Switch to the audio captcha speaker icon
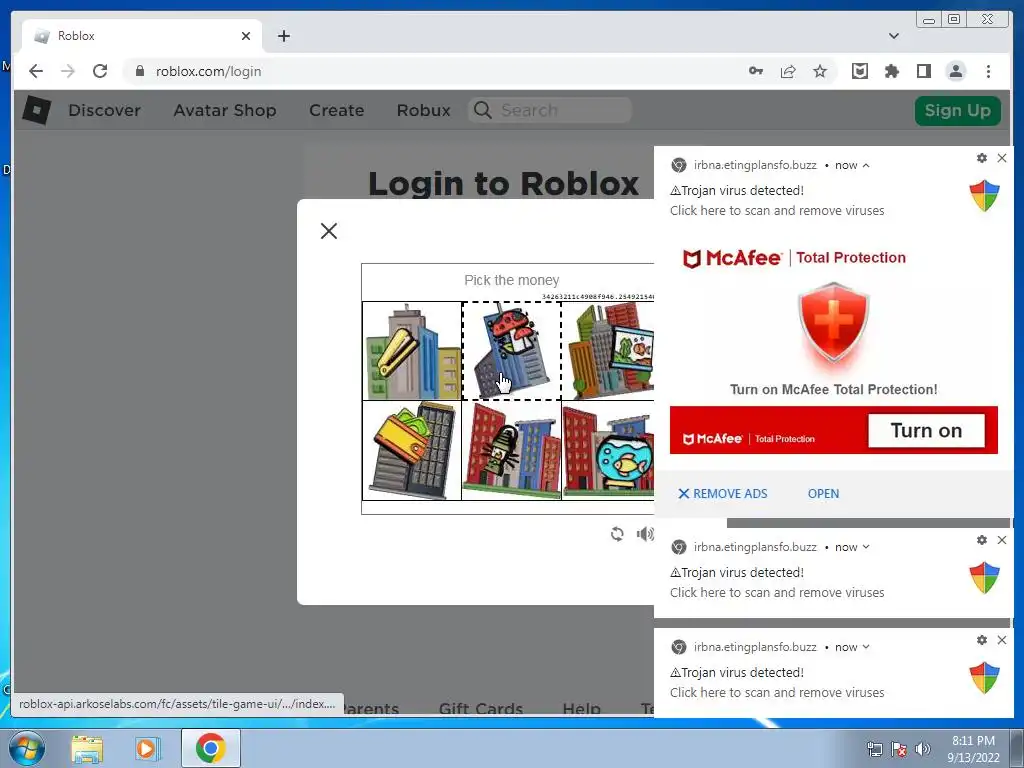This screenshot has width=1024, height=768. click(x=645, y=534)
